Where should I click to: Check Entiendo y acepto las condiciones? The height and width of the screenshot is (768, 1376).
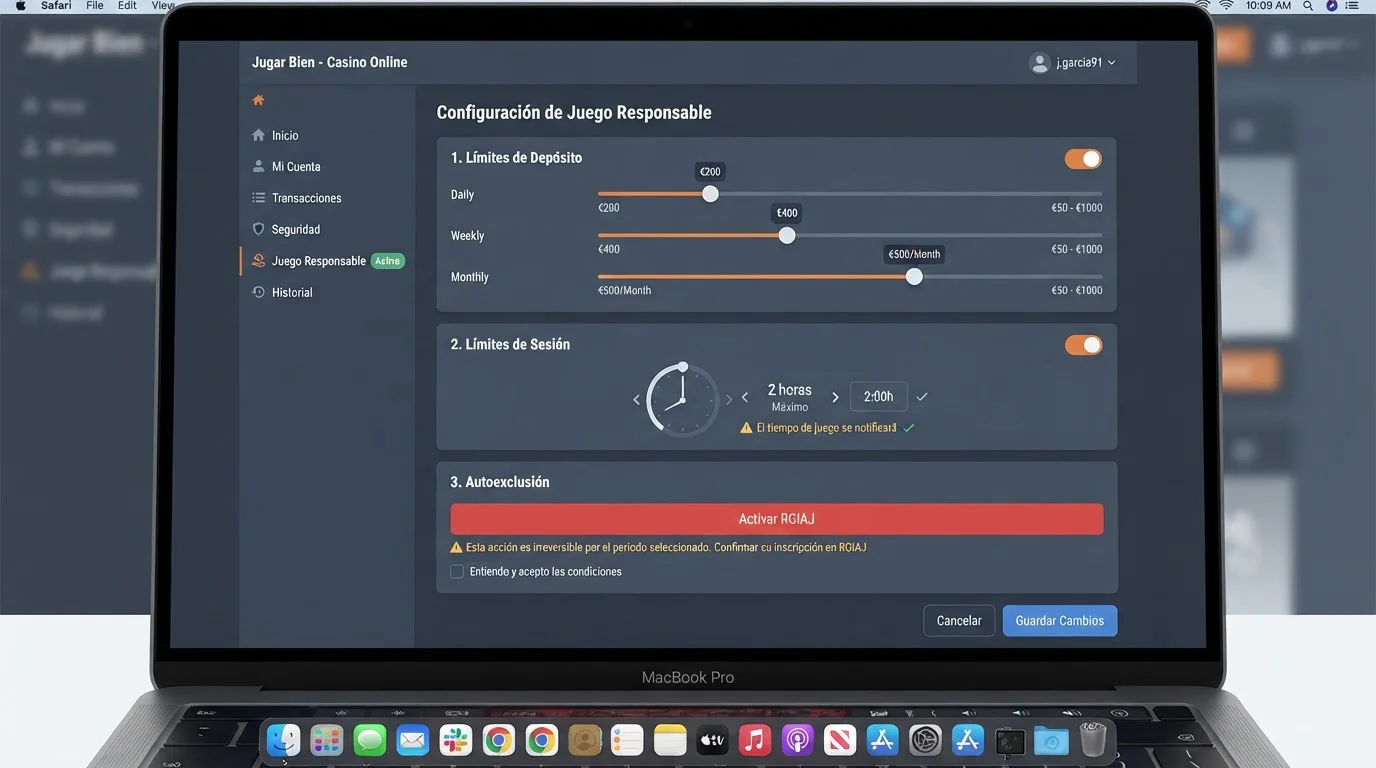click(457, 572)
